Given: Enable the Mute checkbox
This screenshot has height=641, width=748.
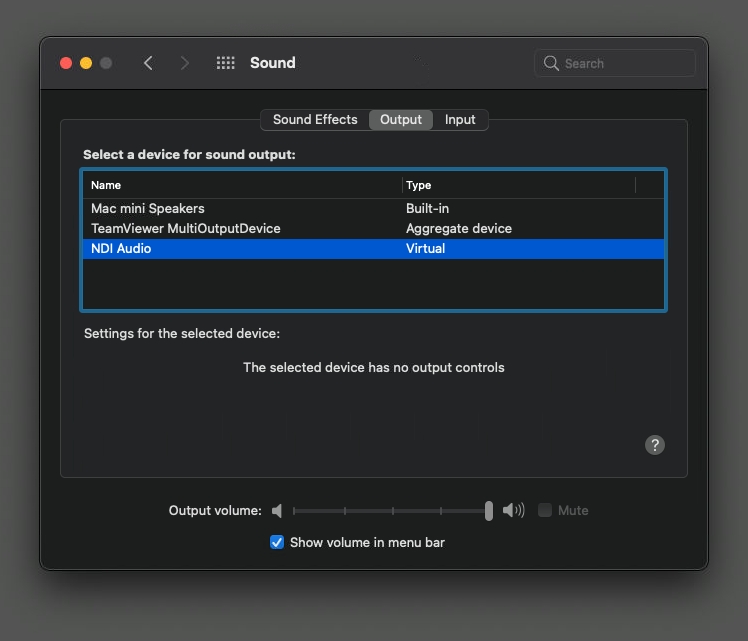Looking at the screenshot, I should tap(545, 511).
